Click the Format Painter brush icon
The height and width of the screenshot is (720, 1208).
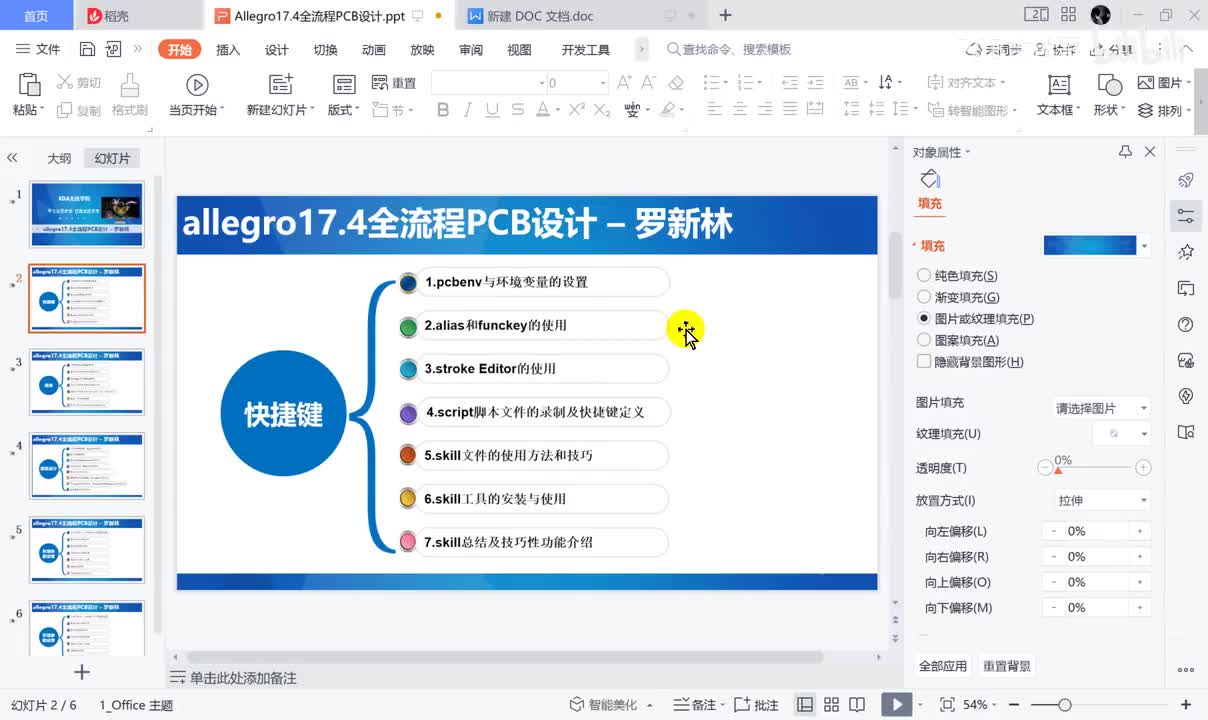pos(129,86)
